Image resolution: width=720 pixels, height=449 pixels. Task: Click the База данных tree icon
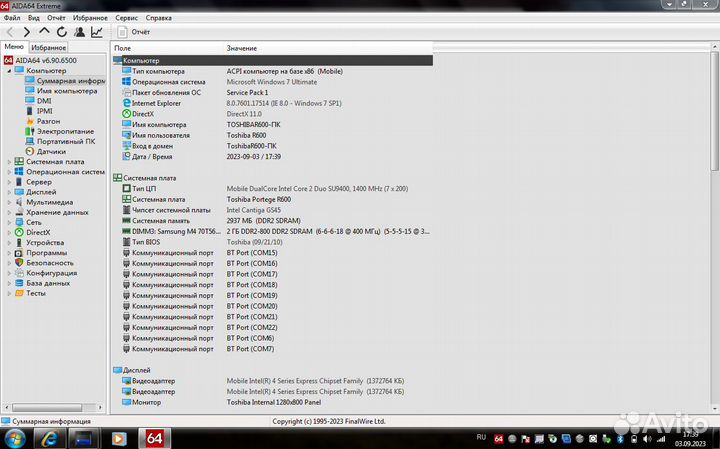(19, 283)
